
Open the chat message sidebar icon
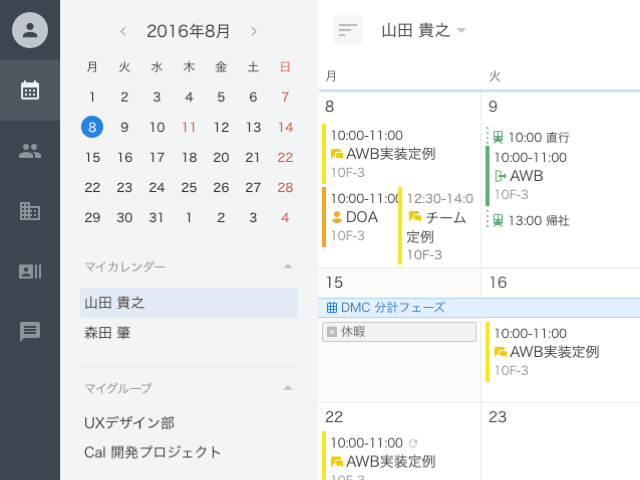[30, 332]
